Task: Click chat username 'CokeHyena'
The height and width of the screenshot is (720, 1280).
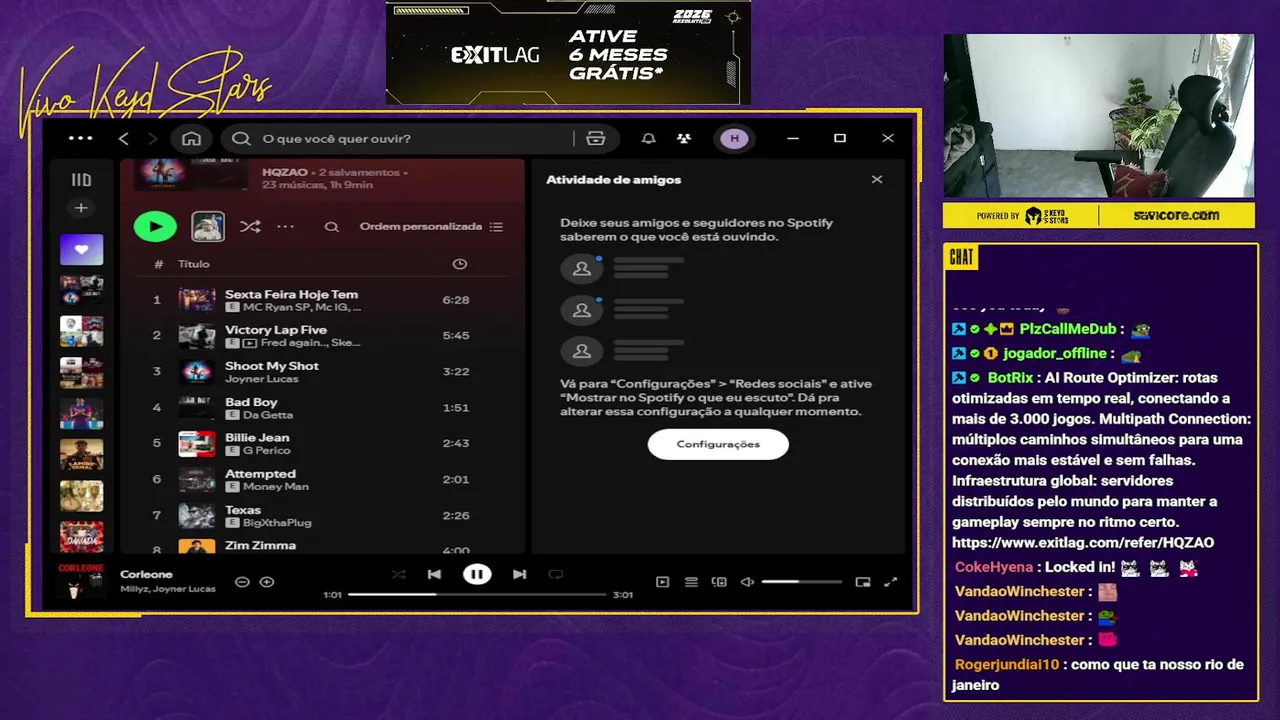Action: tap(993, 568)
